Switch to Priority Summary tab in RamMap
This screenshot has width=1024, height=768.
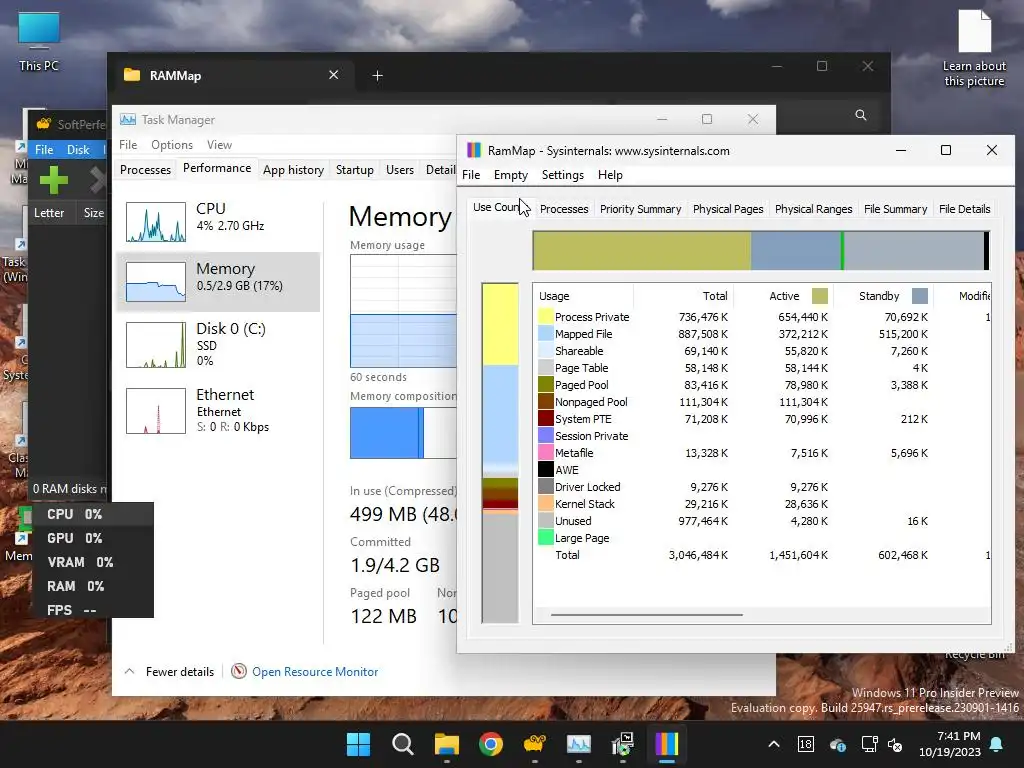[640, 209]
